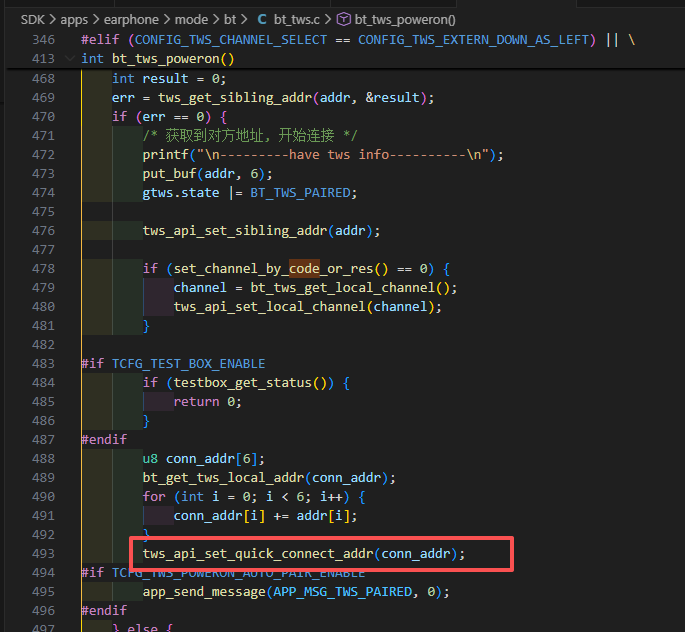Click line number 493
Screen dimensions: 685x632
click(43, 553)
